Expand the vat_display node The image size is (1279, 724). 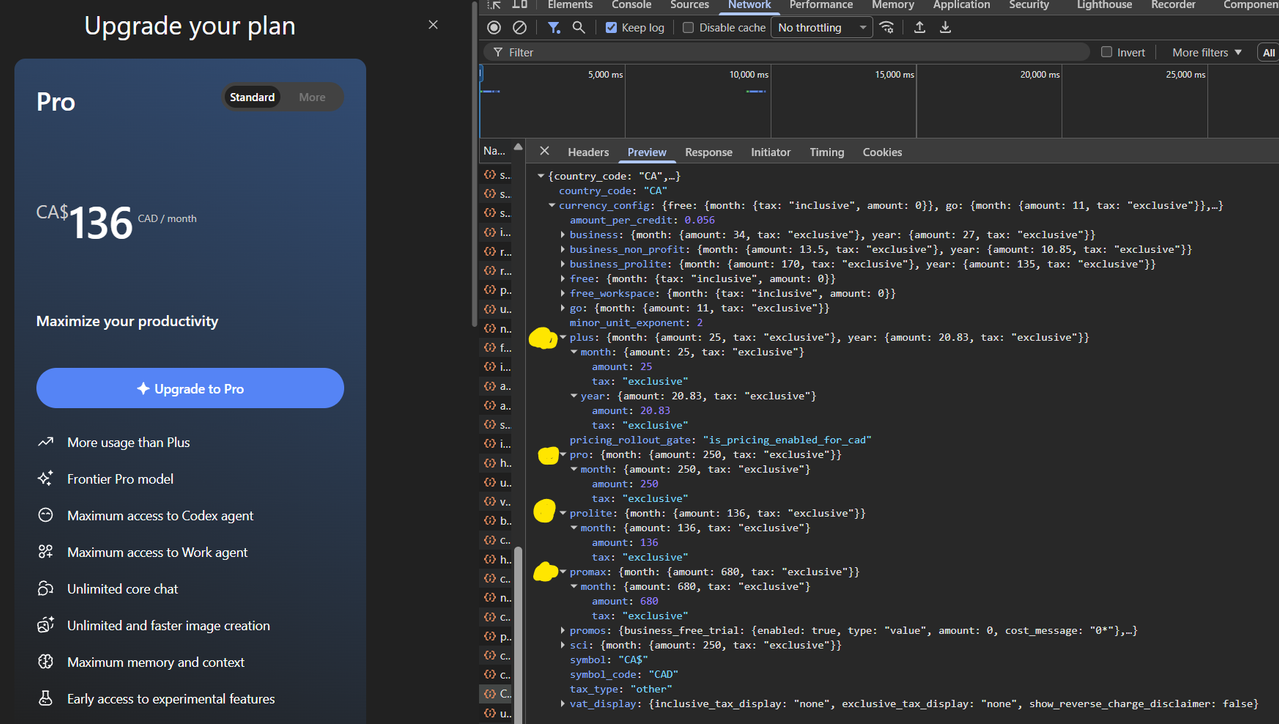pyautogui.click(x=562, y=704)
